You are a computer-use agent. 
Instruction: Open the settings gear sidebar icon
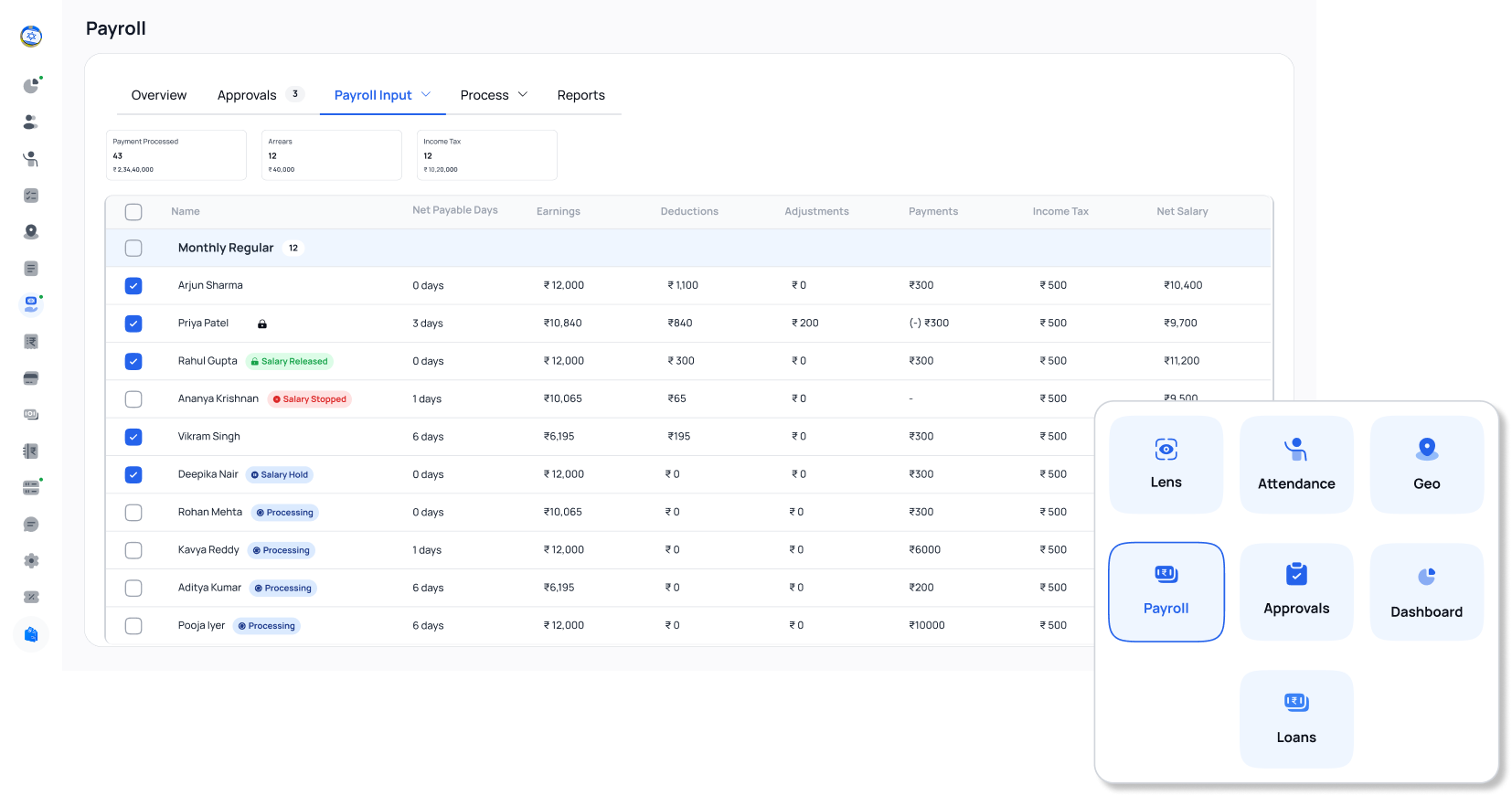(x=31, y=561)
